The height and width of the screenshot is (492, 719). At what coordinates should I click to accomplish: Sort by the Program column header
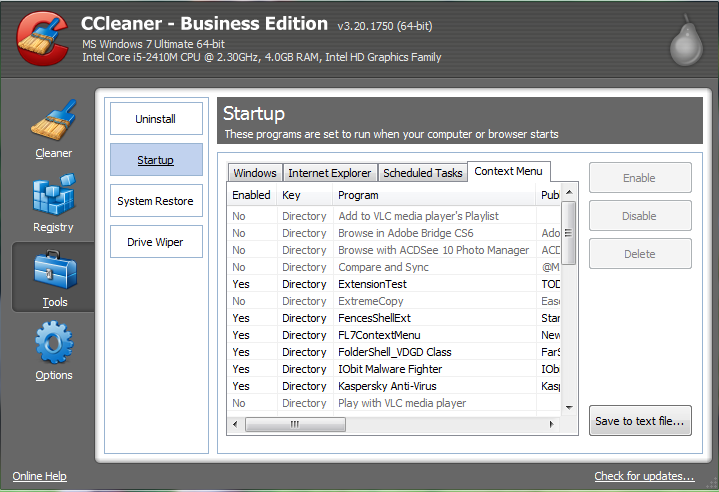[434, 195]
